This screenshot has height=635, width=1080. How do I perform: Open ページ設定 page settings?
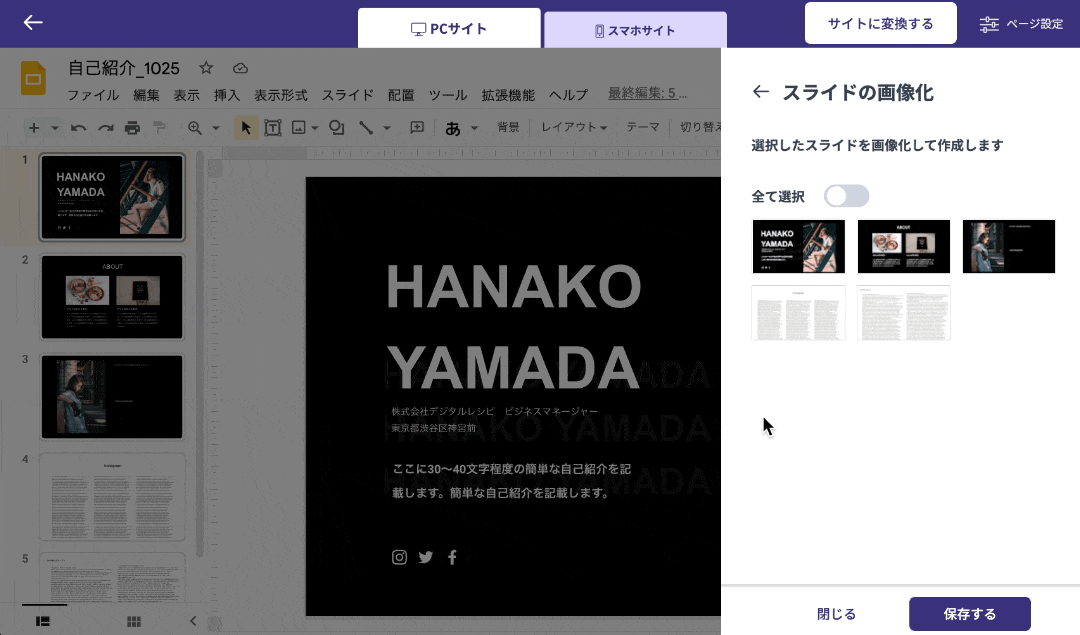tap(1020, 24)
